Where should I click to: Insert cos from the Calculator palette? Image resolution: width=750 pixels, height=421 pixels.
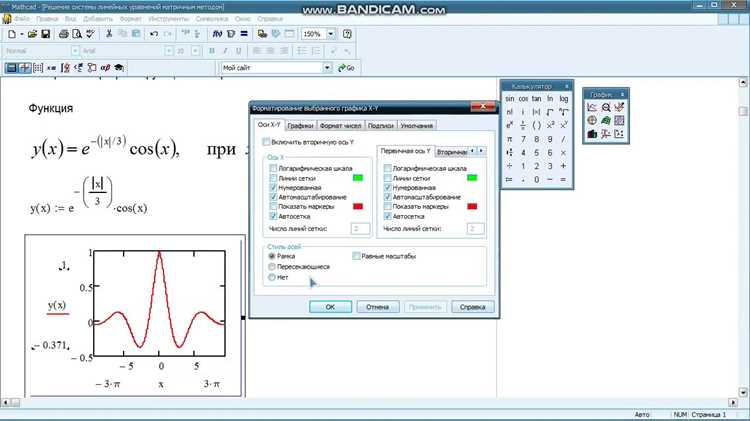click(523, 99)
